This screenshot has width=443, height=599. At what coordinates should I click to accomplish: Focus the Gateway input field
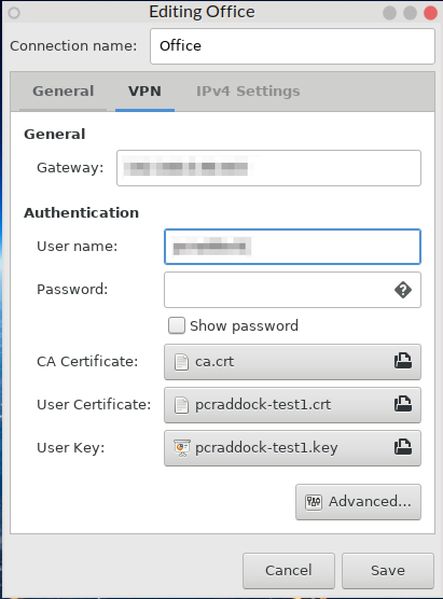coord(269,168)
